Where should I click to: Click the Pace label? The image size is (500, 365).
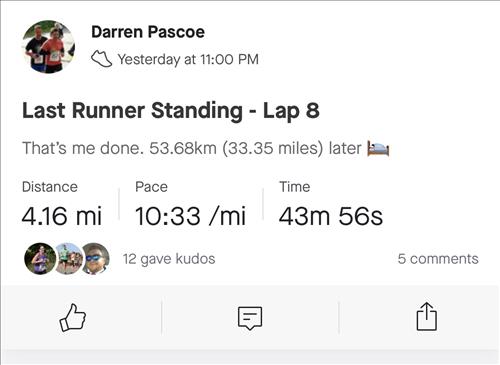pos(151,187)
